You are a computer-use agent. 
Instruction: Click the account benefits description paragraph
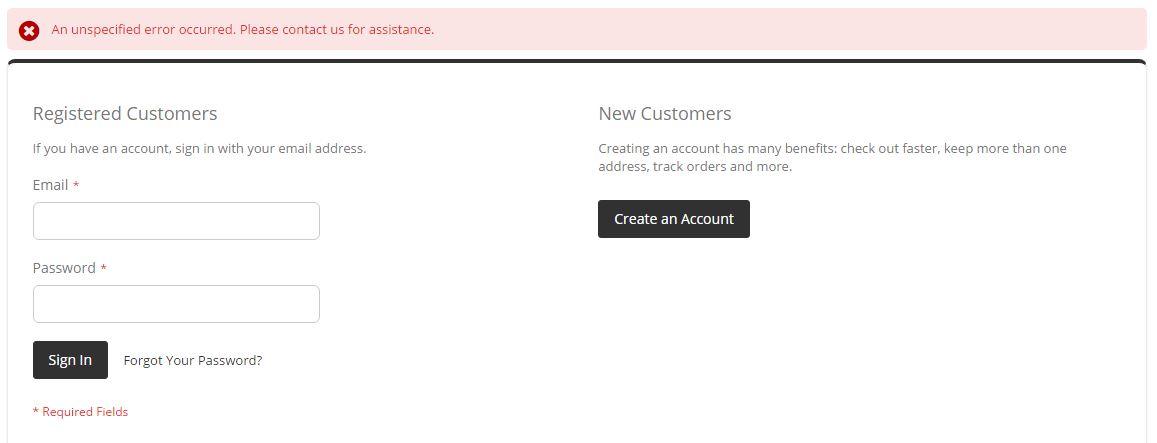point(832,157)
